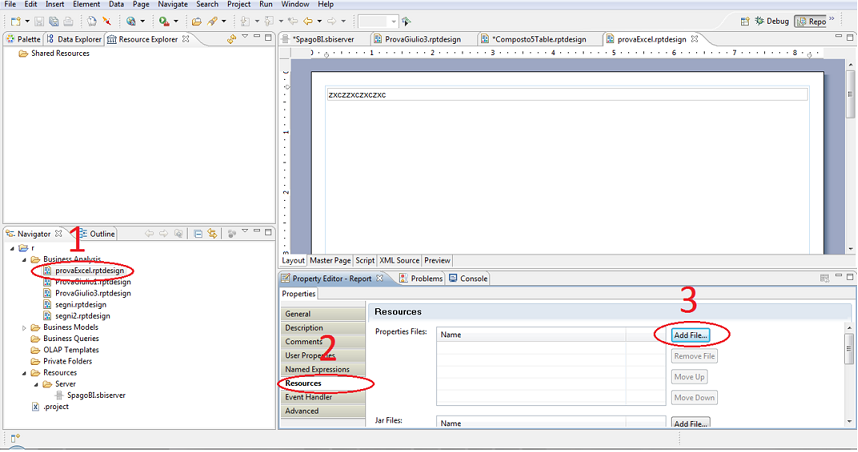Close the Property Editor - Report view
Screen dimensions: 858x452
[x=380, y=278]
